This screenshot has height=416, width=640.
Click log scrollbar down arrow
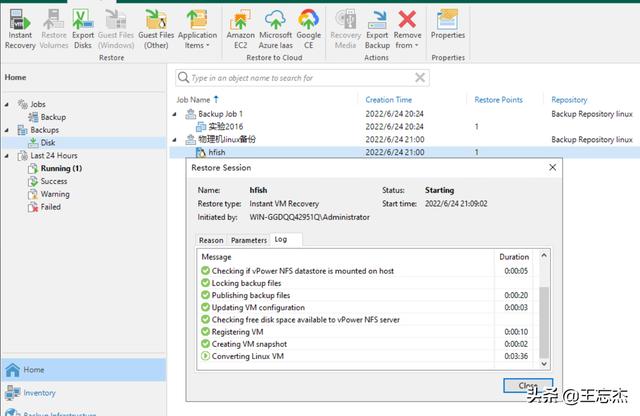544,364
